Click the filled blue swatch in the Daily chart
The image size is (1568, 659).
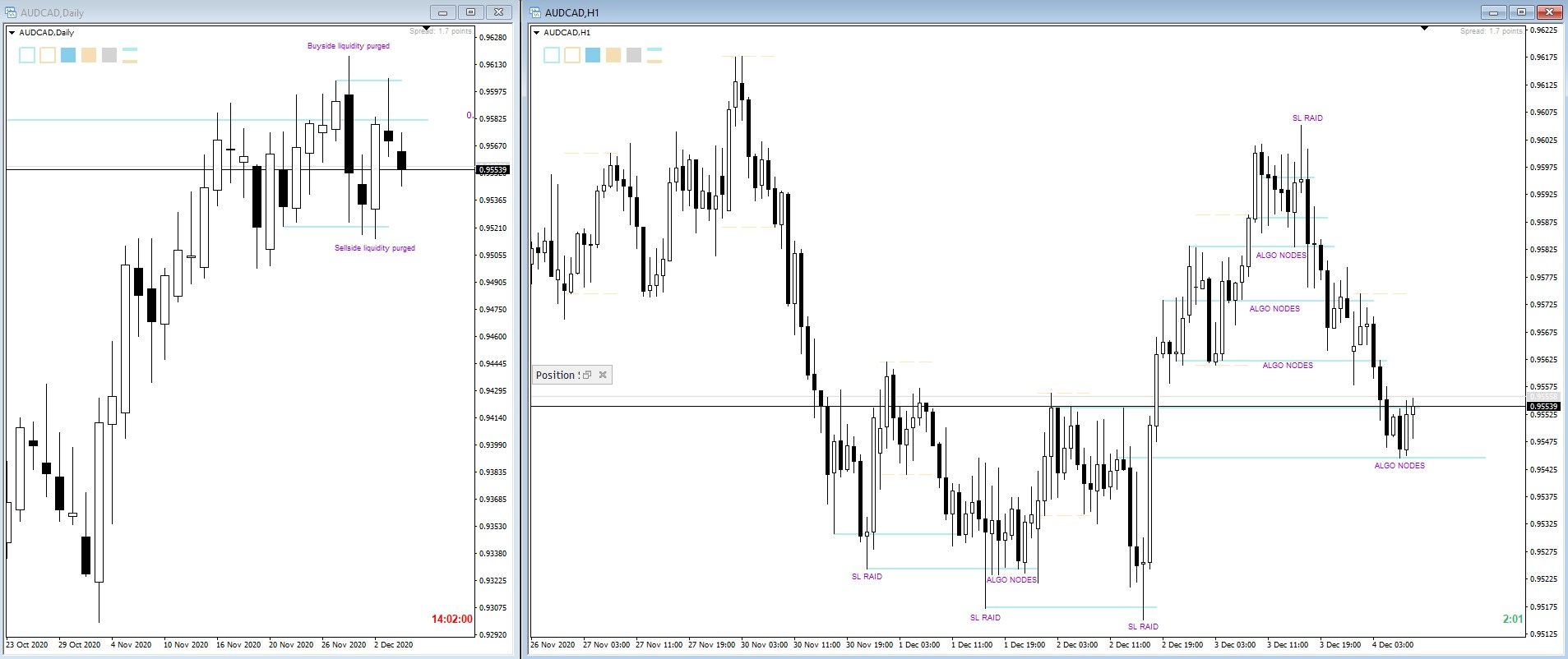[68, 55]
